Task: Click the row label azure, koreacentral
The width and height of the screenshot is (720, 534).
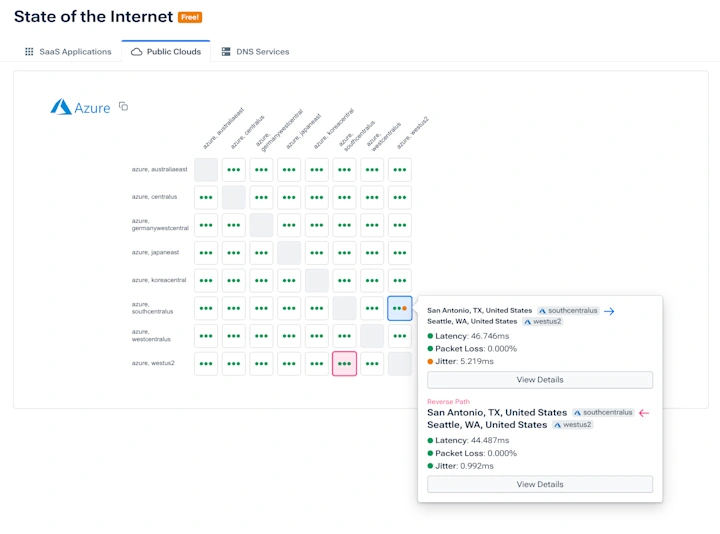Action: point(159,280)
